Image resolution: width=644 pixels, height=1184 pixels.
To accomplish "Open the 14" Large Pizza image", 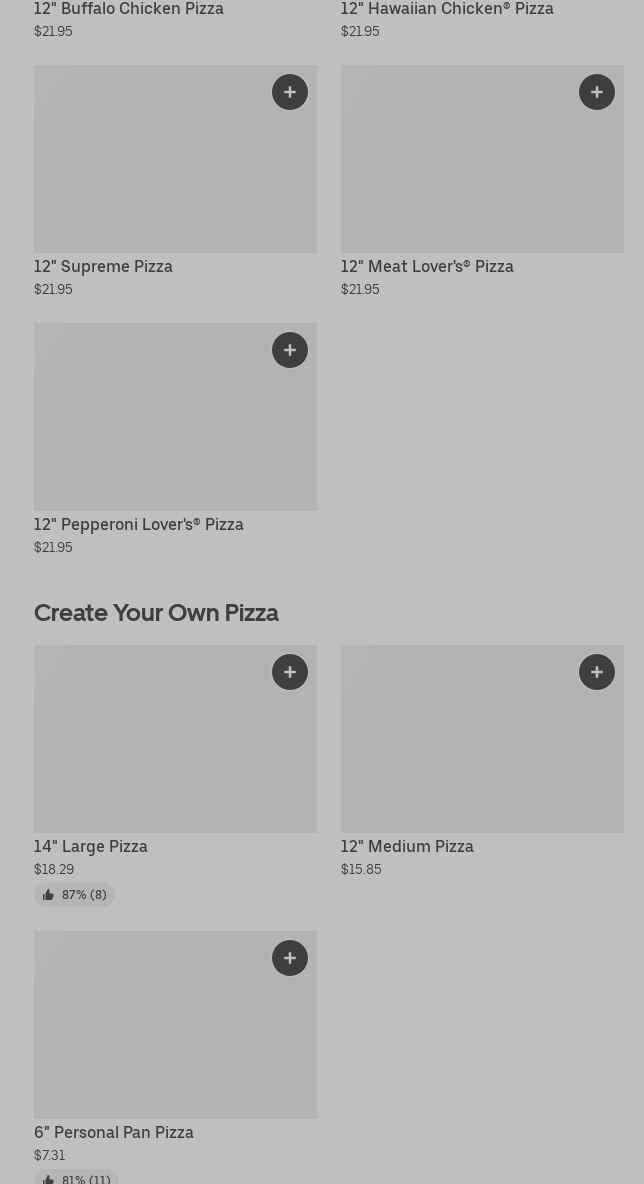I will coord(175,739).
